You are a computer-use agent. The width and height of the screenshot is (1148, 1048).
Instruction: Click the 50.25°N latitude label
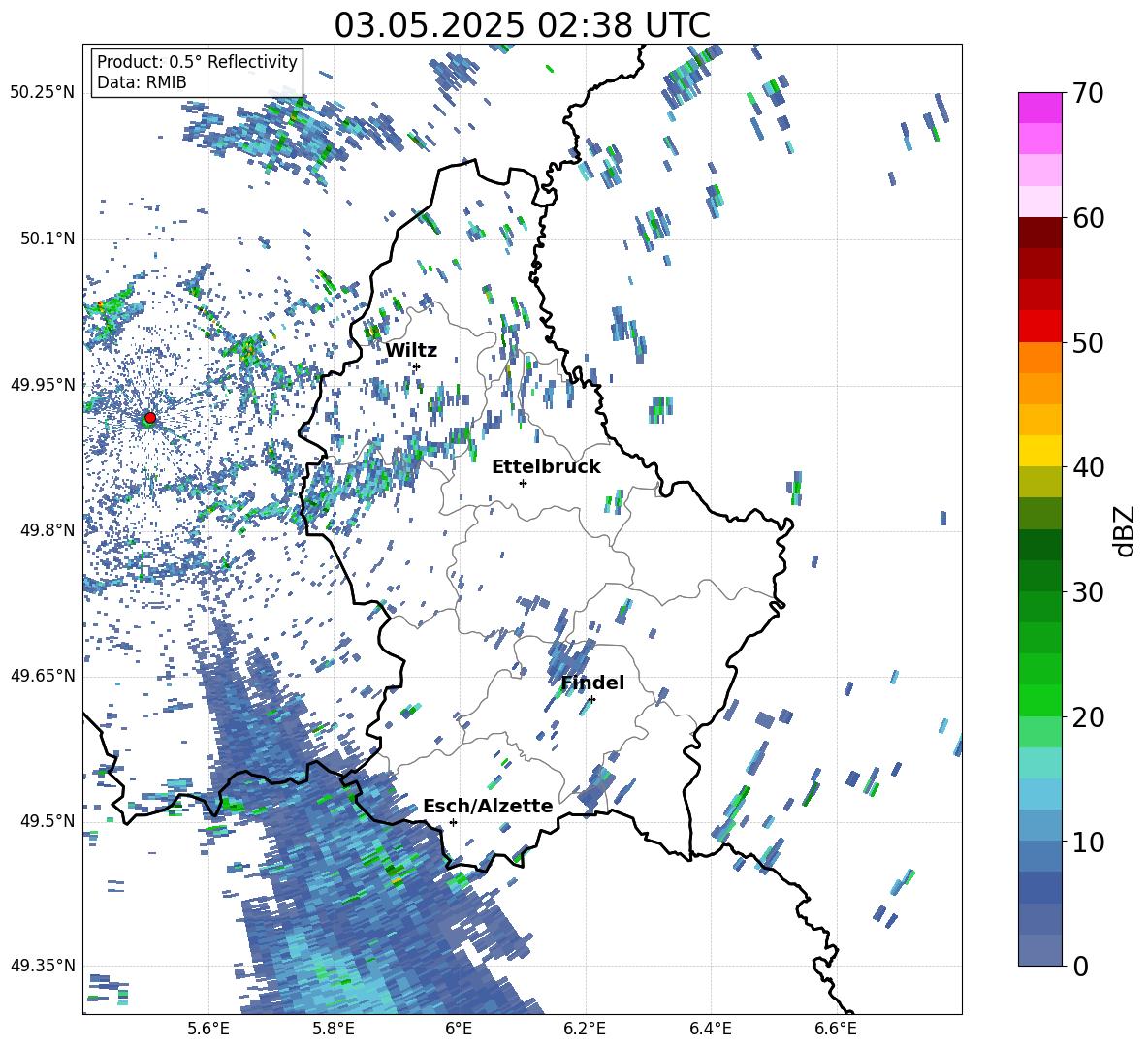coord(43,93)
